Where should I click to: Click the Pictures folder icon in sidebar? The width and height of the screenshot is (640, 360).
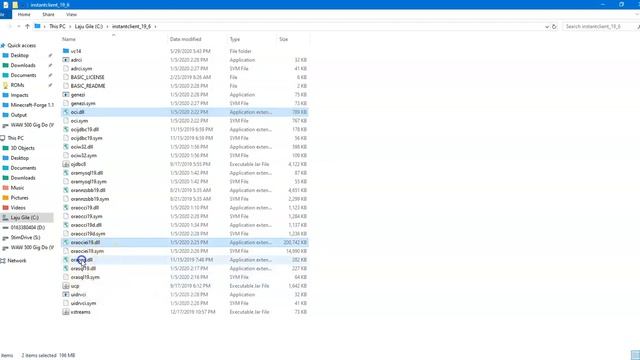coord(6,198)
